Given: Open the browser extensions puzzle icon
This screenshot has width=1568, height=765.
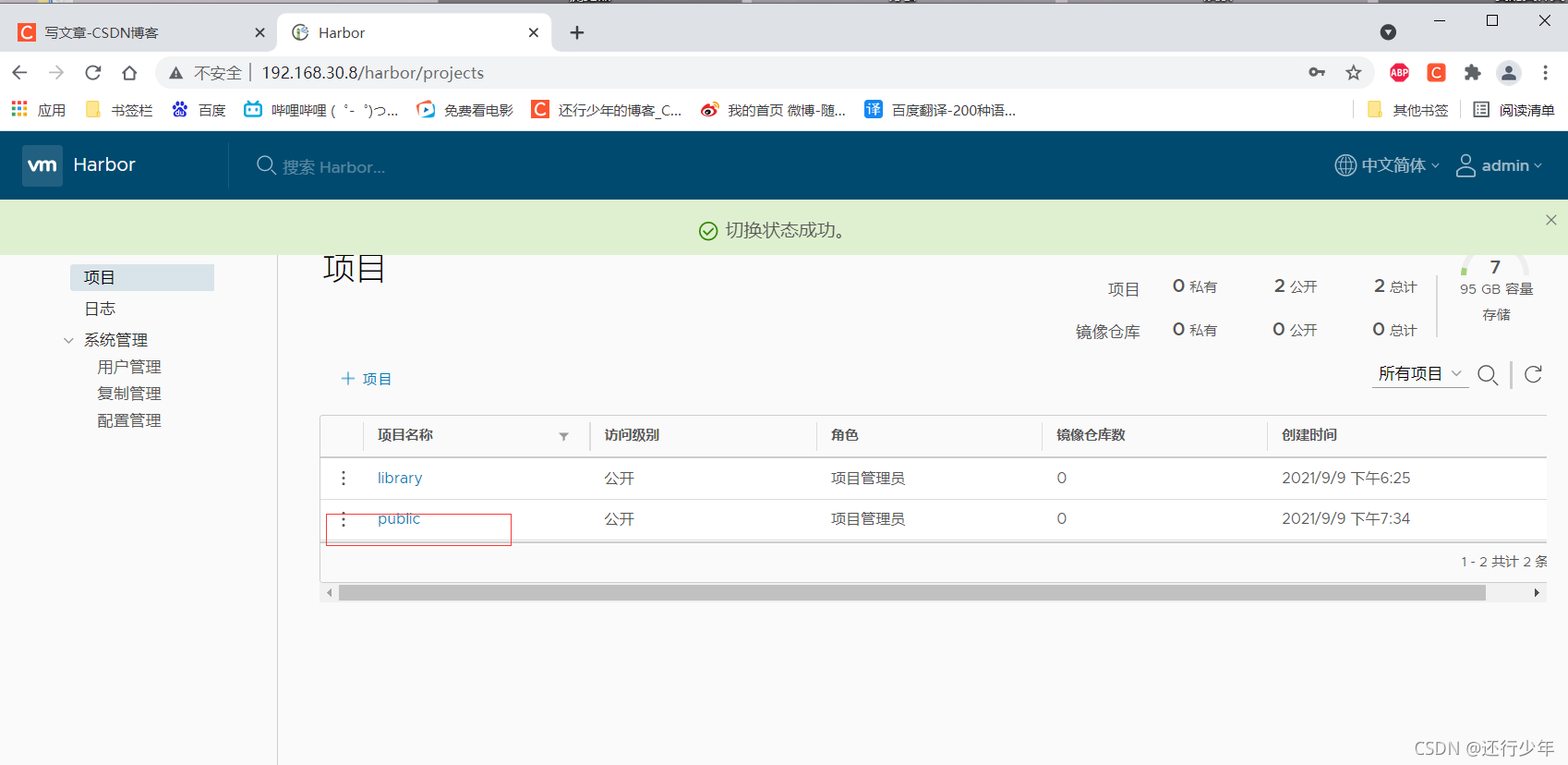Looking at the screenshot, I should click(x=1473, y=72).
